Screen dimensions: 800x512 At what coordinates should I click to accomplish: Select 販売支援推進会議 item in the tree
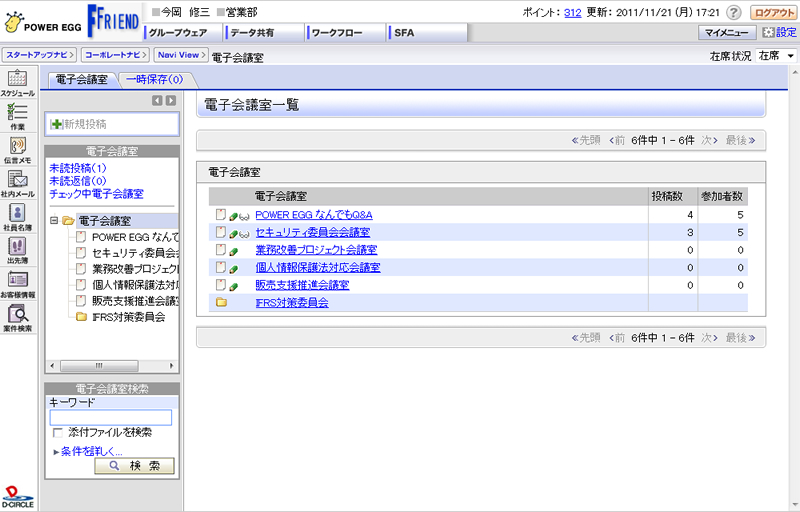(135, 301)
